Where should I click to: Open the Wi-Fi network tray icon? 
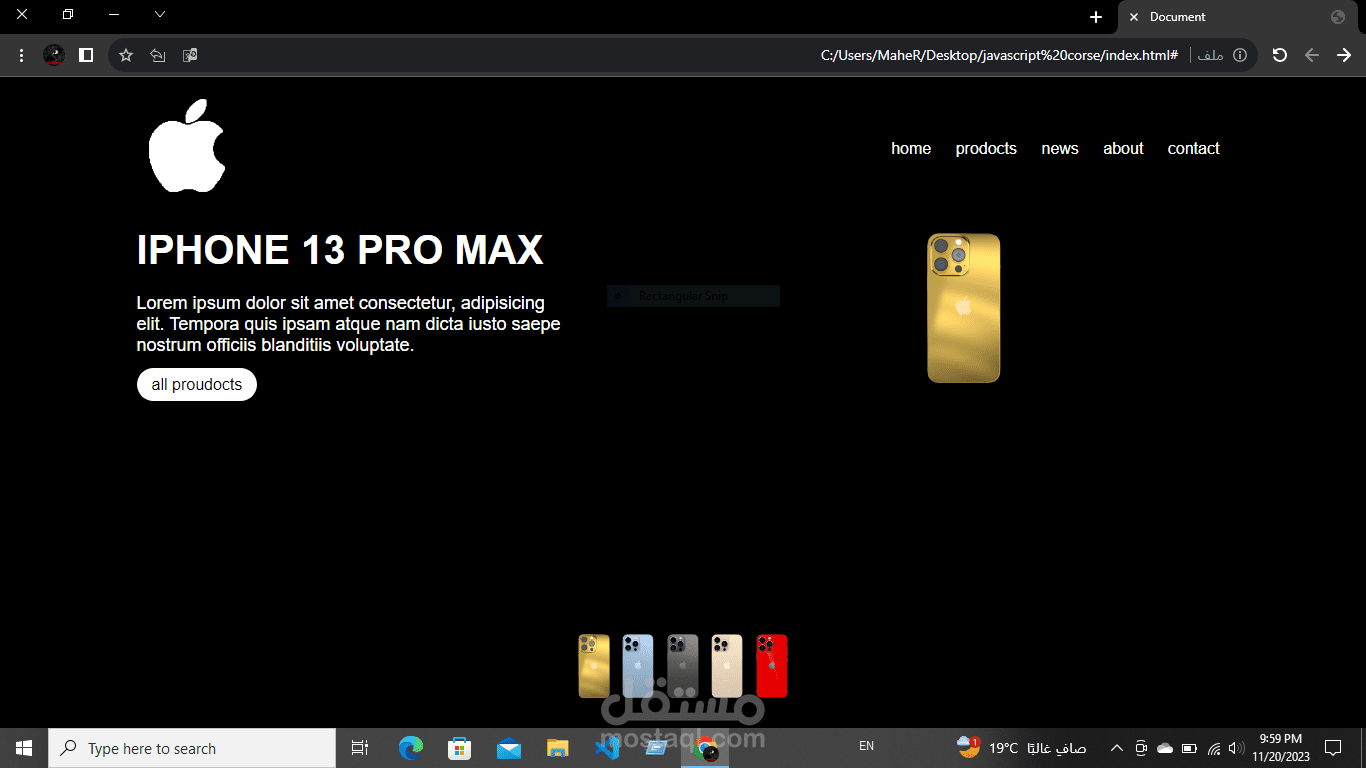(1214, 748)
